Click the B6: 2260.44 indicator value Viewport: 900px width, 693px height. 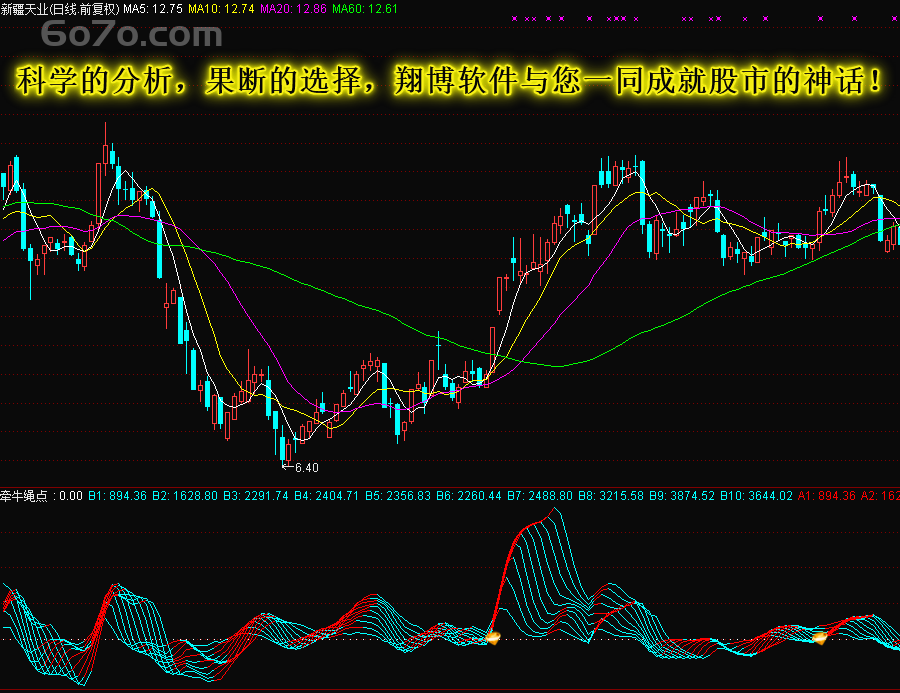click(x=468, y=496)
